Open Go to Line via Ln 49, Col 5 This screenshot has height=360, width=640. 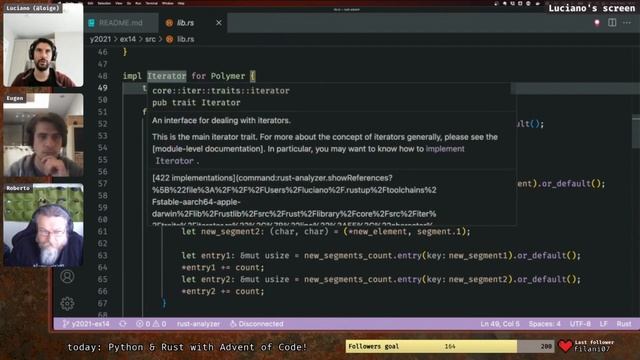click(x=500, y=324)
